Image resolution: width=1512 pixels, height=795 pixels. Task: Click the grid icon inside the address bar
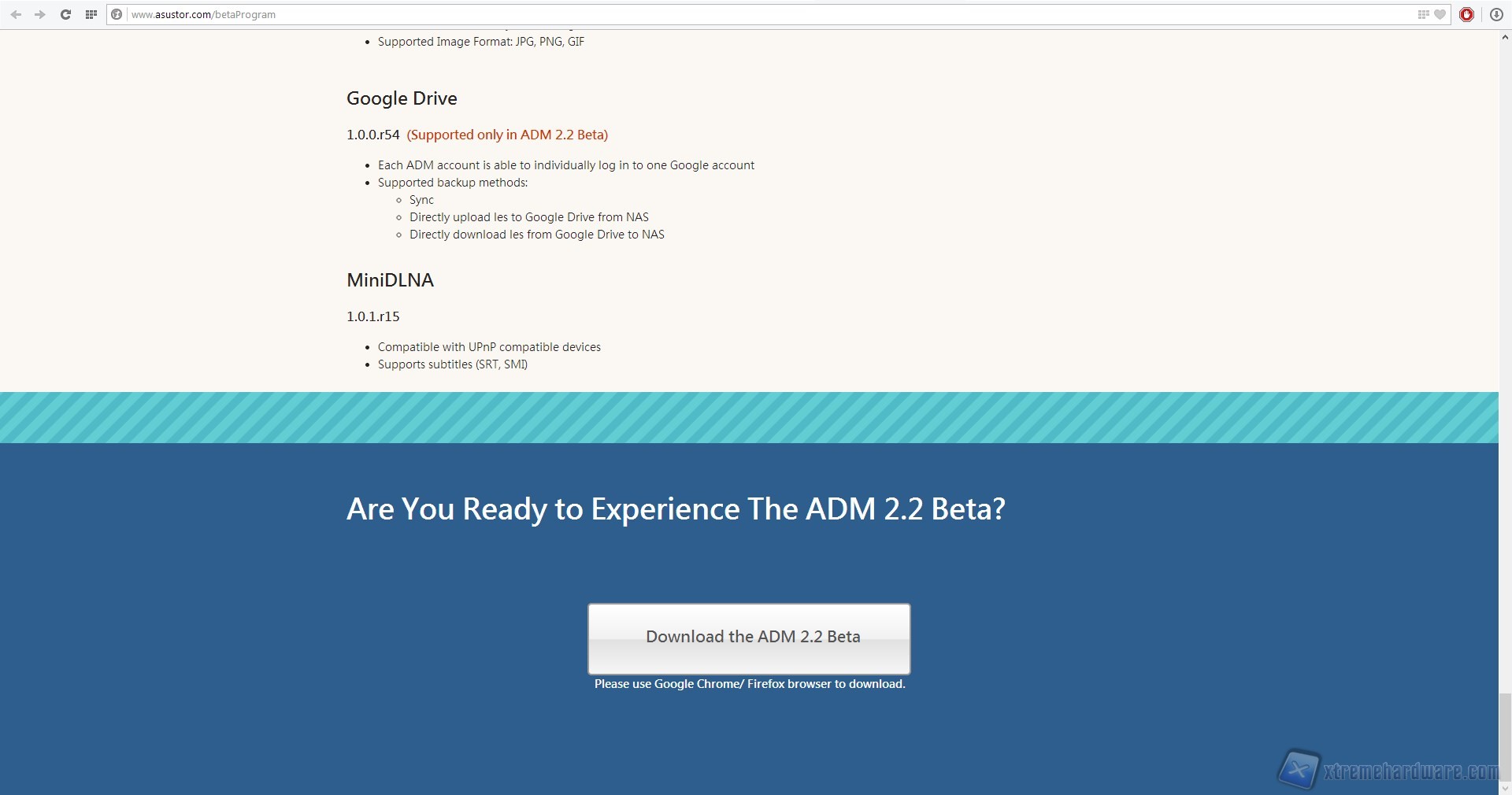1423,14
